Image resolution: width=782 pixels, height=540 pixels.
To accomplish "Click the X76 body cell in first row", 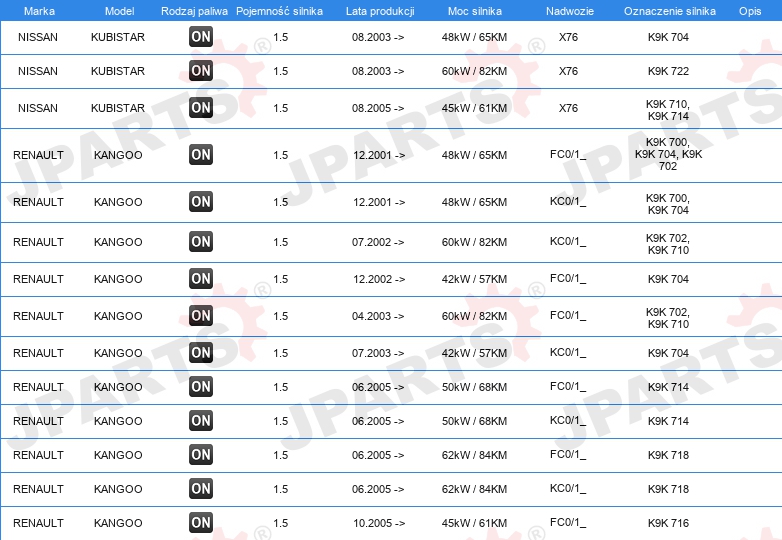I will [x=568, y=37].
